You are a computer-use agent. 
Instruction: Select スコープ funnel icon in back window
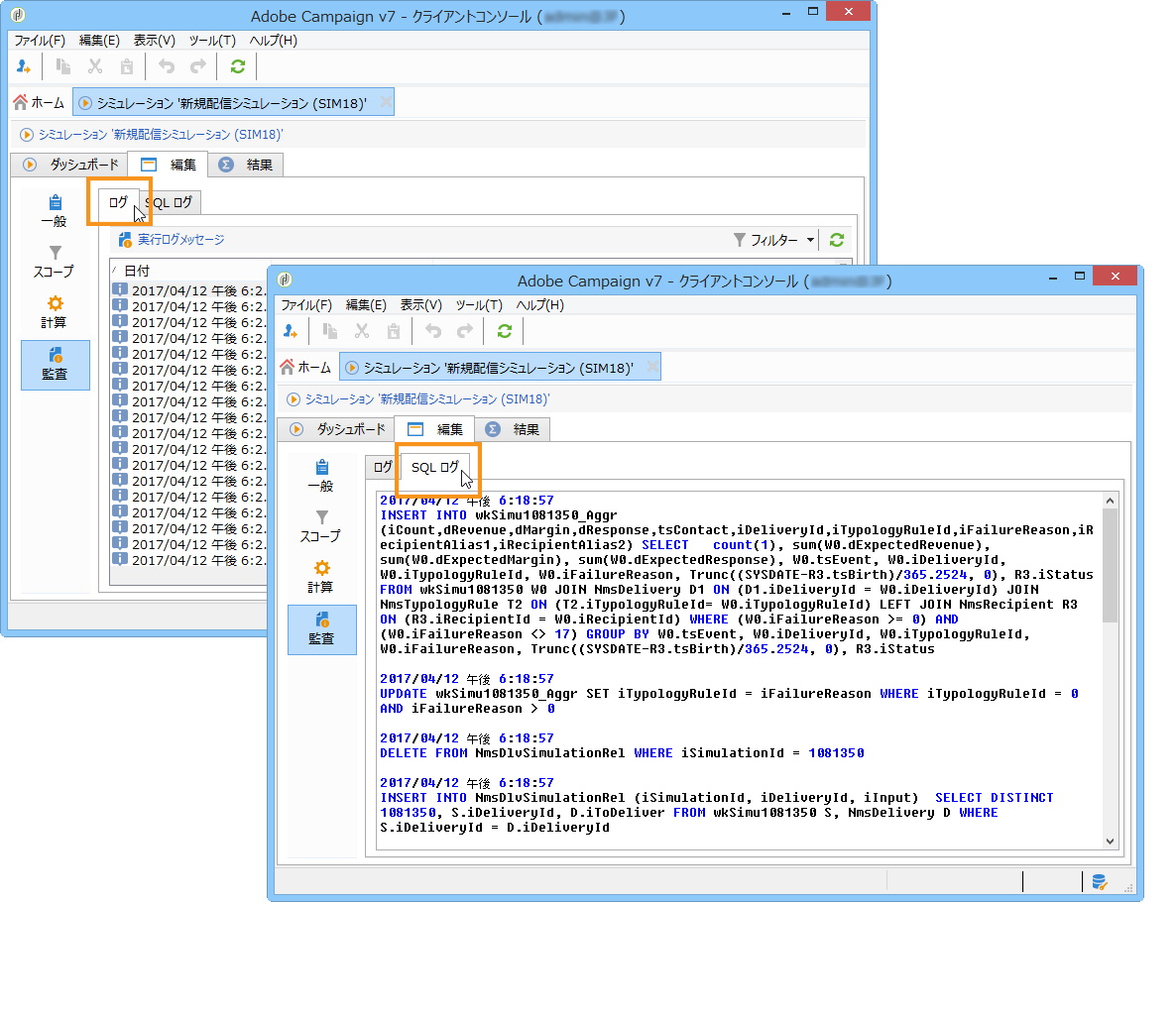[55, 262]
